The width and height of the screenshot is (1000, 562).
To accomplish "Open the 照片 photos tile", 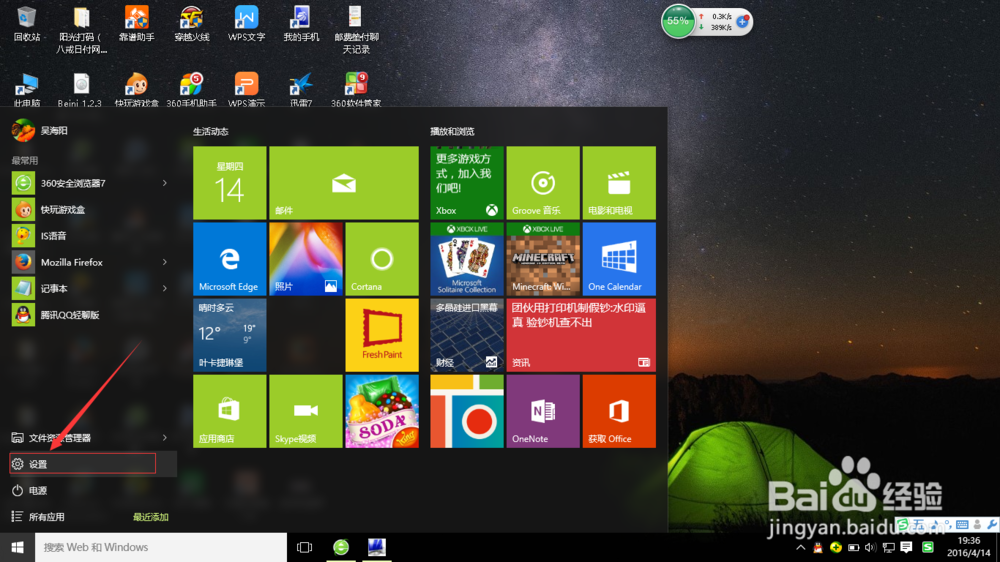I will pyautogui.click(x=305, y=258).
